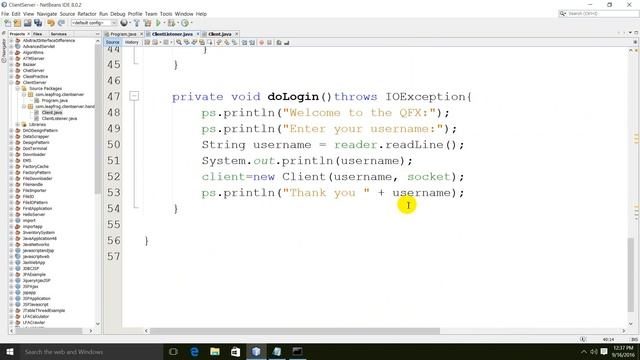Image resolution: width=640 pixels, height=360 pixels.
Task: Click the Profile Project toolbar icon
Action: (x=185, y=23)
